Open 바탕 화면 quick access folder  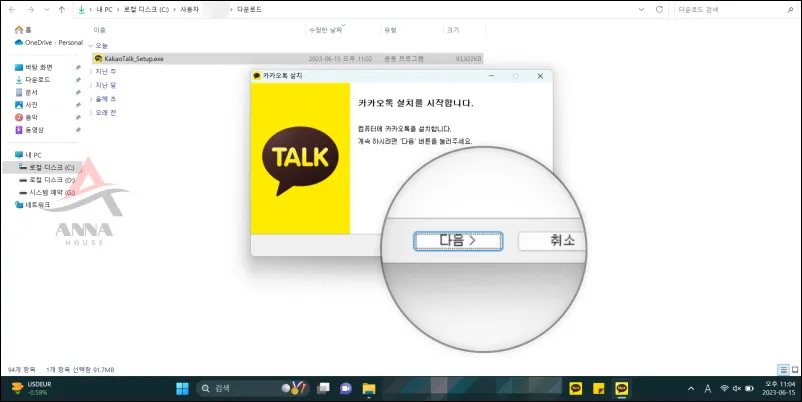tap(34, 67)
